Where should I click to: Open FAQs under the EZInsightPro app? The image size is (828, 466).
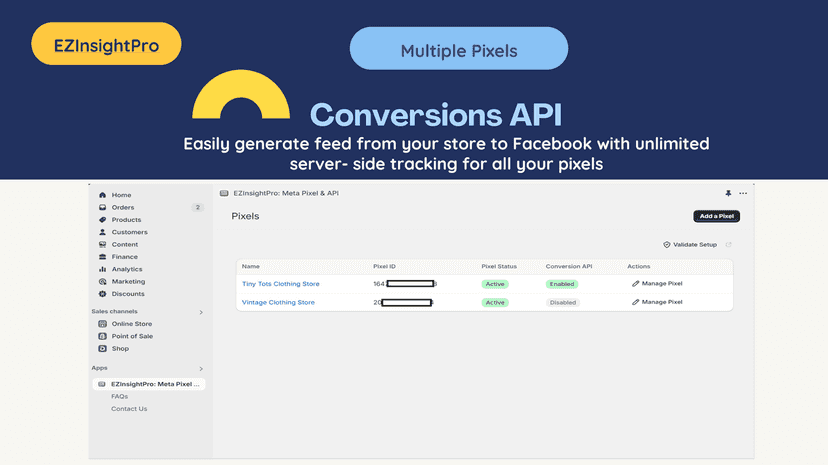pos(119,396)
